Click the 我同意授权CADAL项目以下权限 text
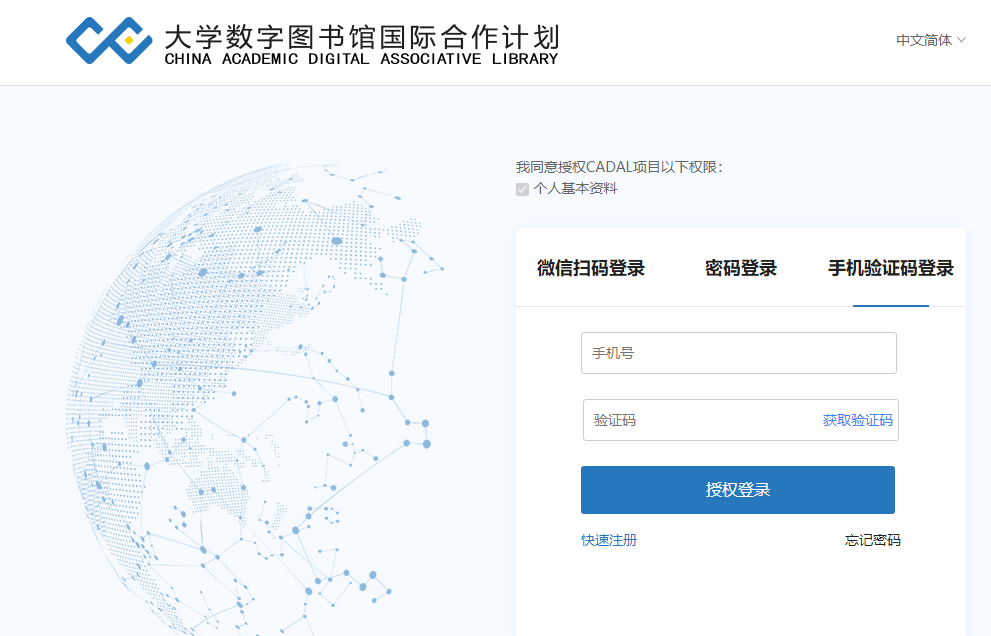The image size is (991, 636). click(x=619, y=167)
